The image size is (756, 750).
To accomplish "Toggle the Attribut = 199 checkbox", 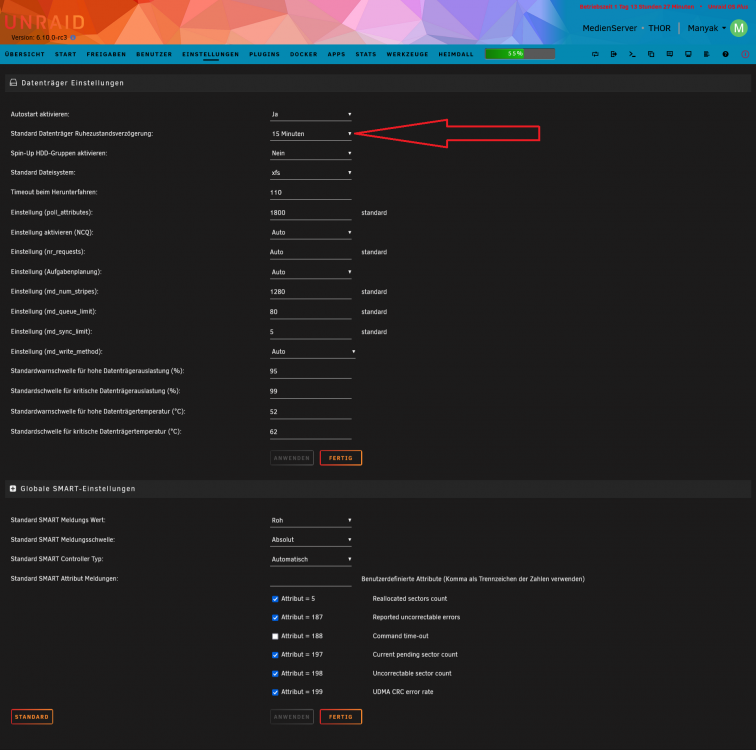I will coord(275,692).
